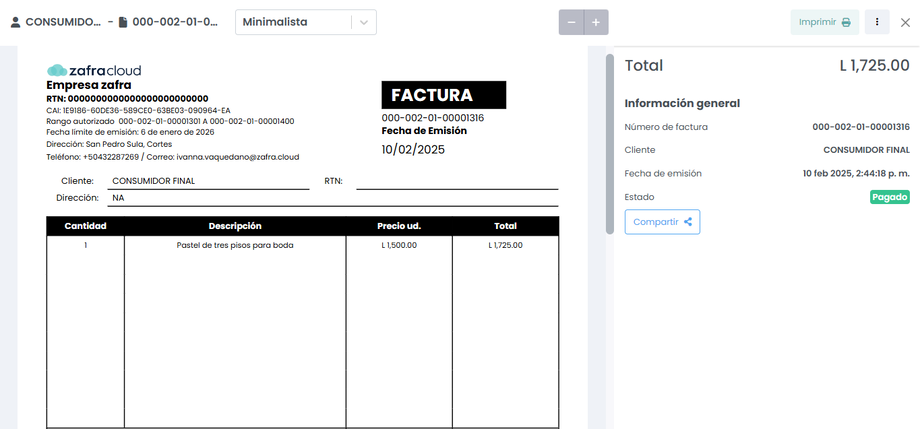Click the printer icon on Imprimir

[846, 22]
